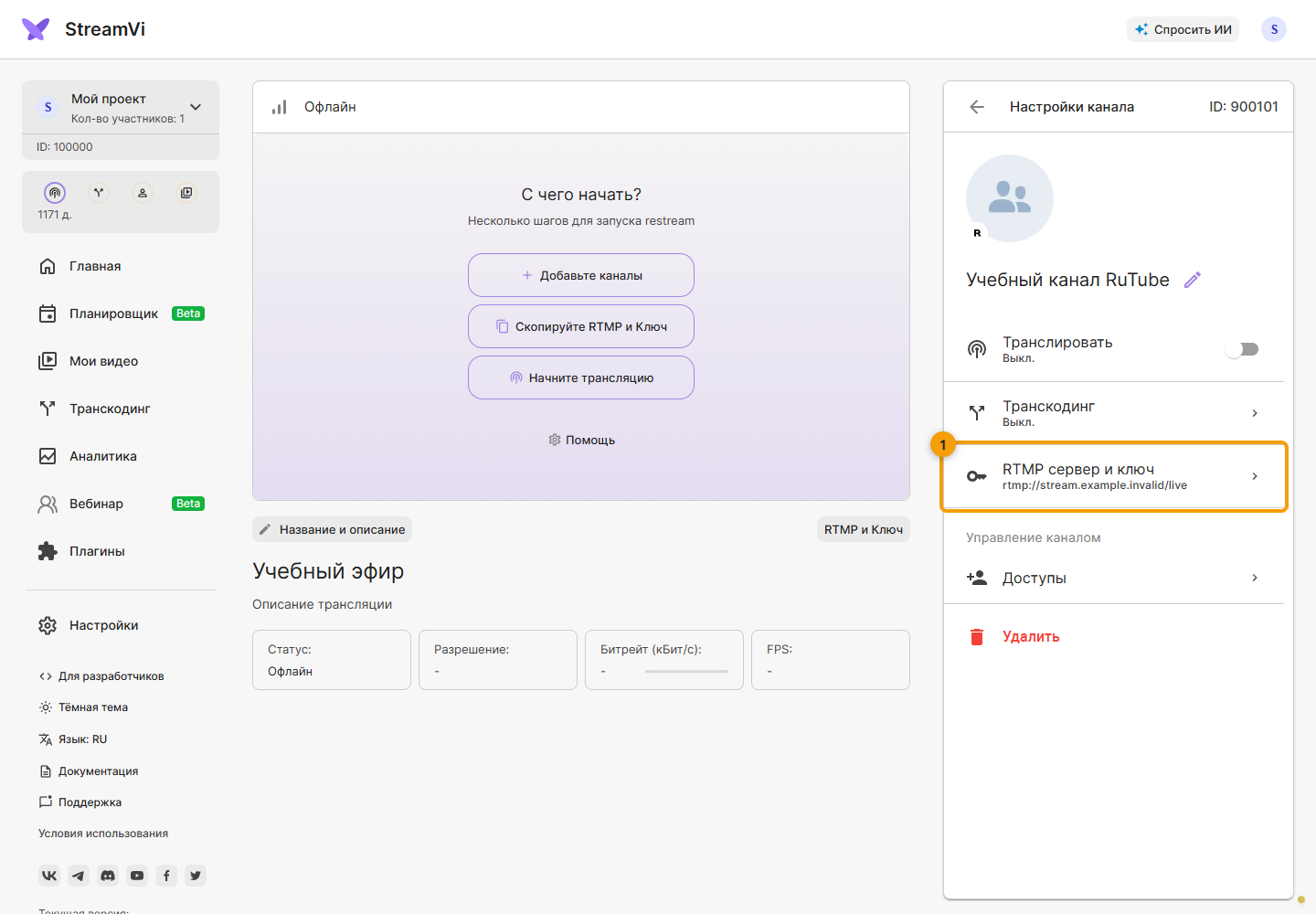Toggle the Транслировать switch
1316x914 pixels.
pyautogui.click(x=1243, y=349)
